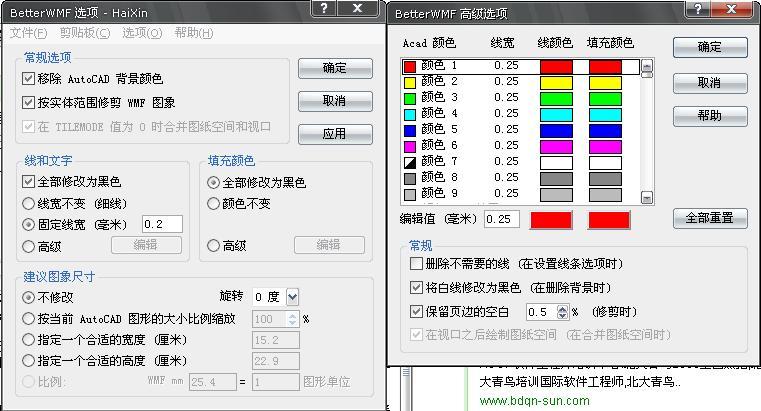Click the yellow Acad icon for 颜色 2
Image resolution: width=761 pixels, height=411 pixels.
(x=410, y=82)
